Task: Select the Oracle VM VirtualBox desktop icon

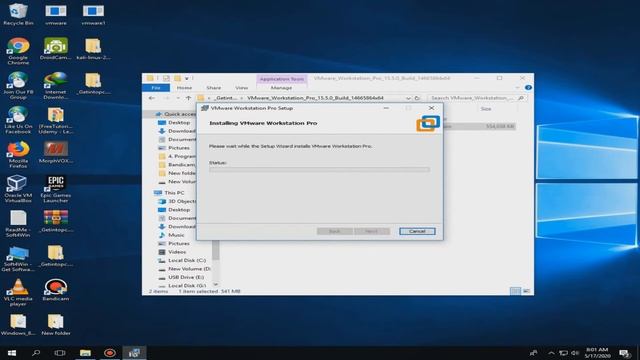Action: click(x=18, y=189)
